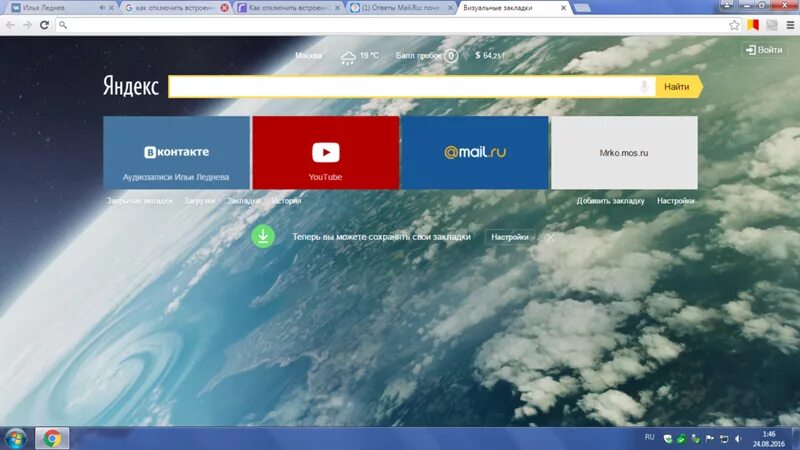Image resolution: width=800 pixels, height=450 pixels.
Task: Open the История link
Action: pyautogui.click(x=286, y=201)
